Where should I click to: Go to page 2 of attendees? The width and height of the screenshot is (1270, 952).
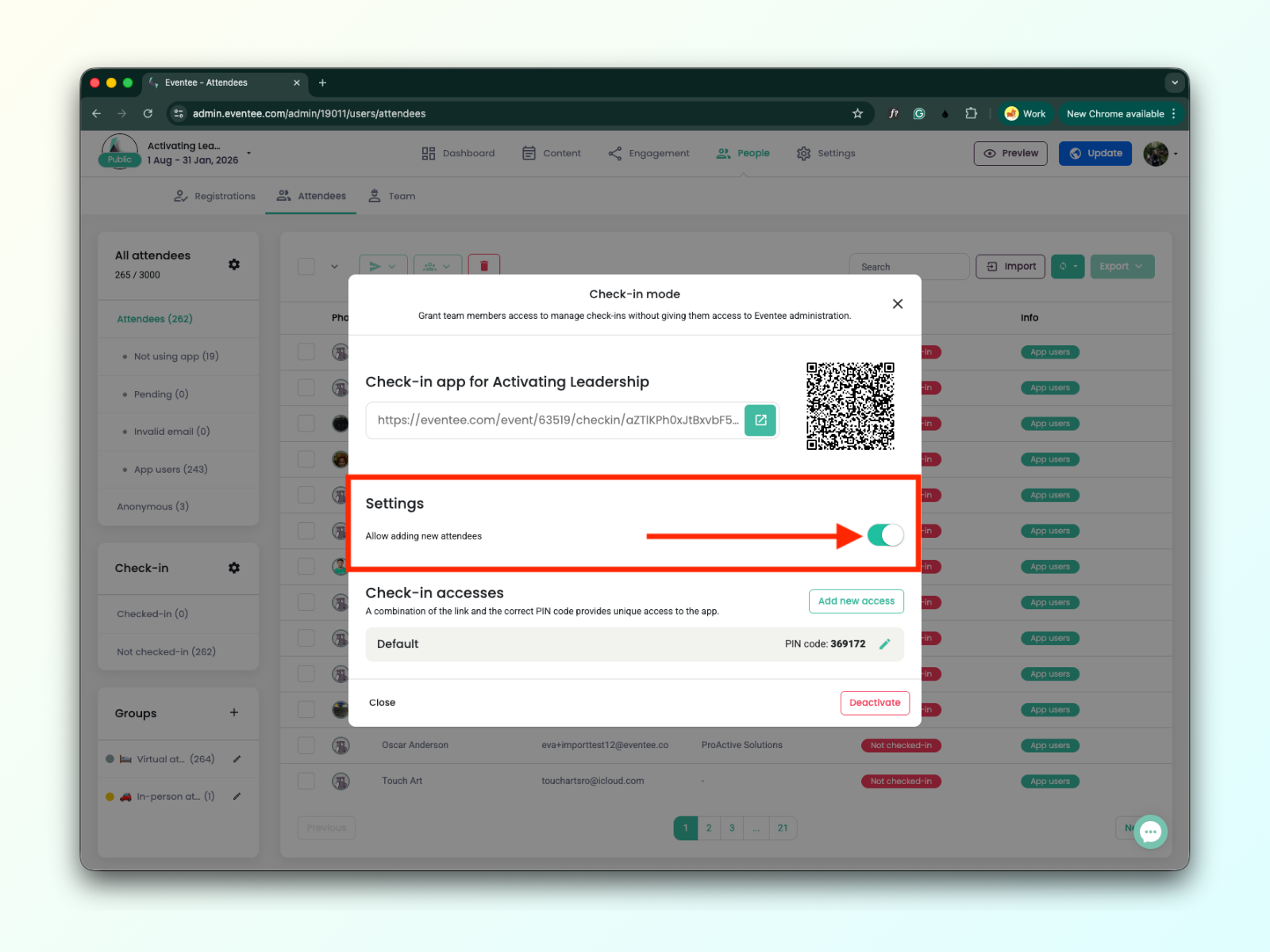(x=709, y=828)
